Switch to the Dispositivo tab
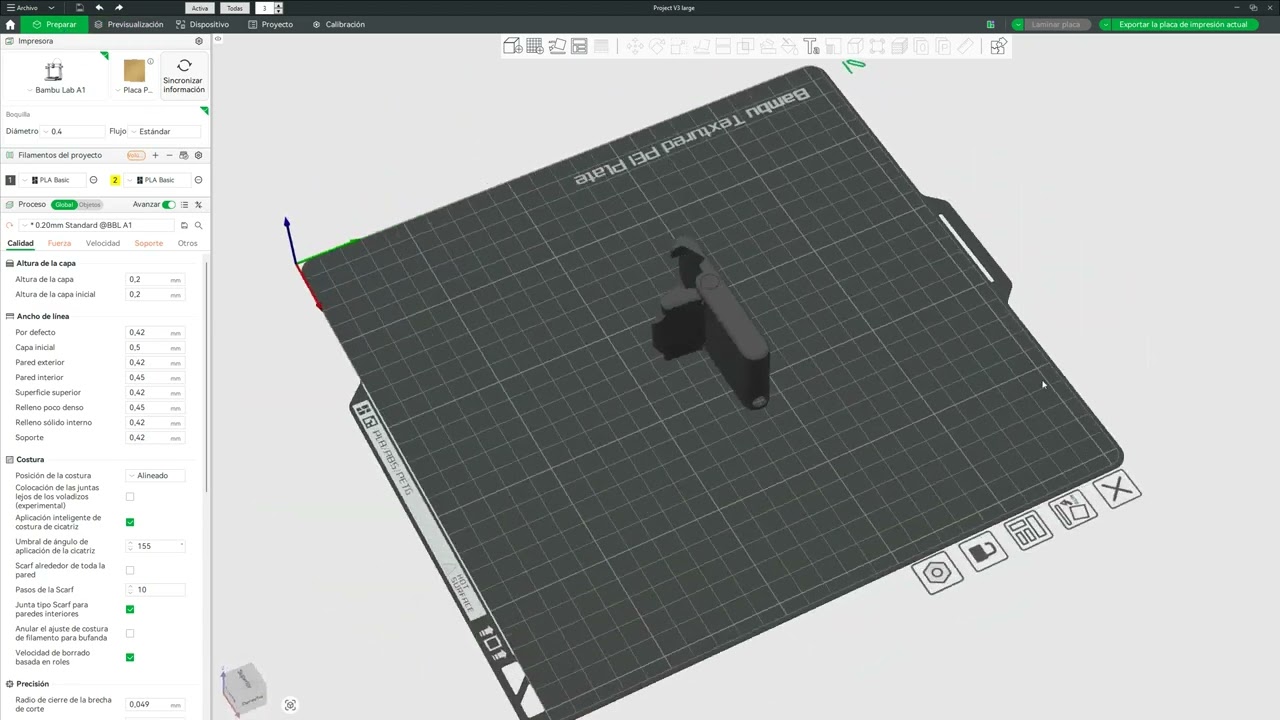Screen dimensions: 1280x720 point(203,24)
